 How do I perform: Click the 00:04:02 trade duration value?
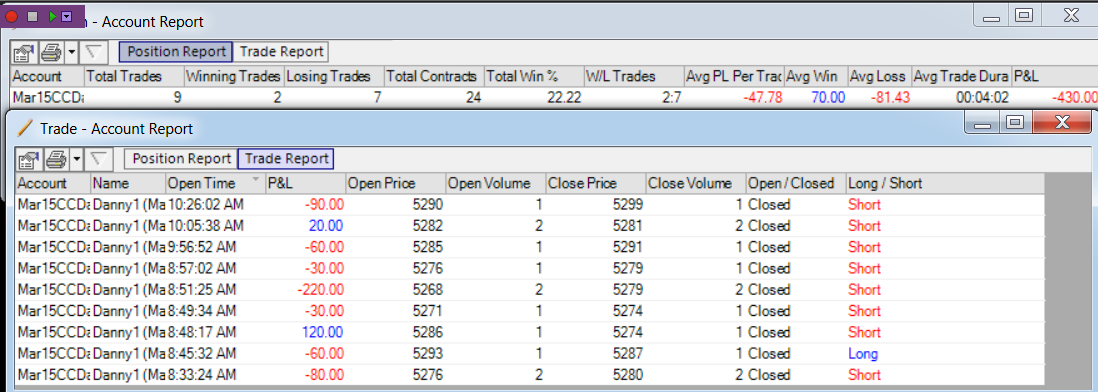[981, 98]
